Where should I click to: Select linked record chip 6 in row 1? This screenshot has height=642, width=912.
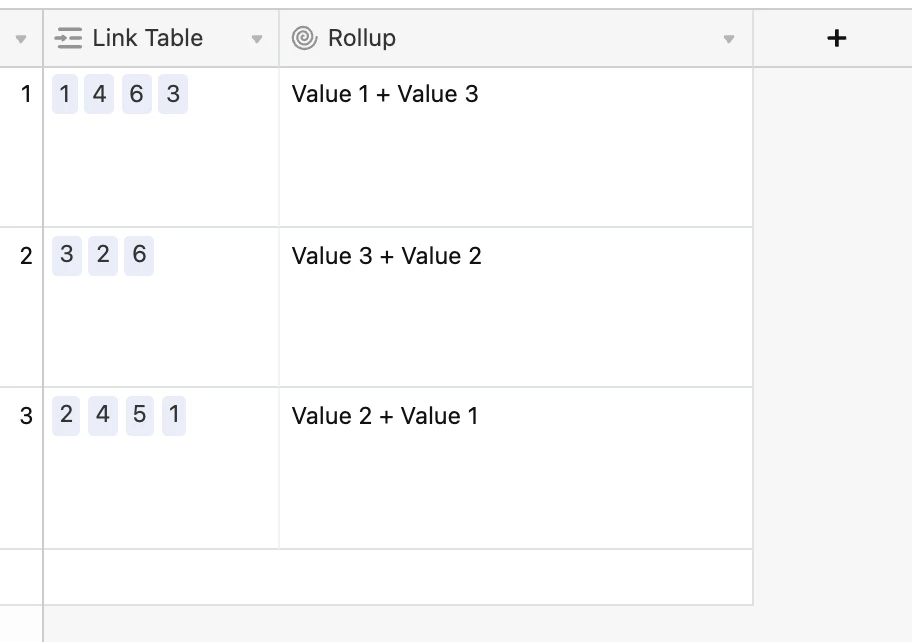(x=137, y=94)
